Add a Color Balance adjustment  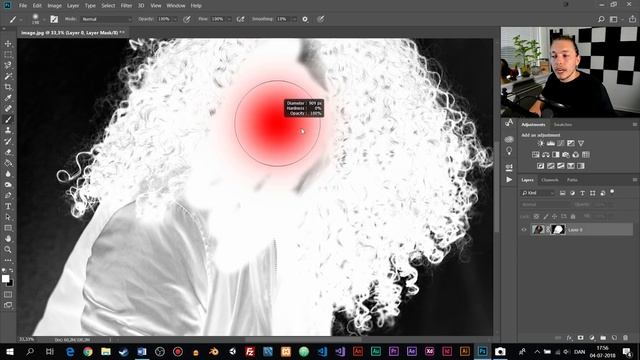(546, 155)
